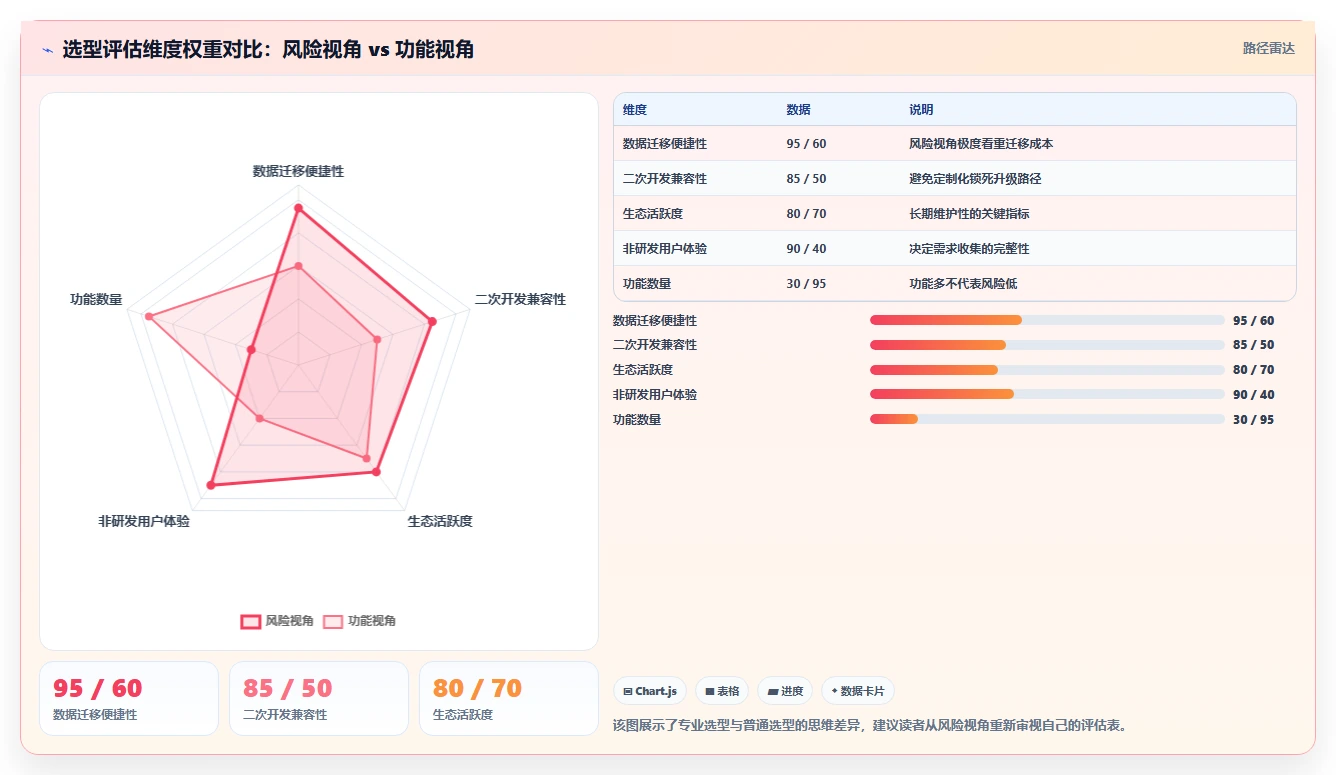Click 风险视角极度看重迁移成本 description
Viewport: 1336px width, 775px height.
pos(981,144)
